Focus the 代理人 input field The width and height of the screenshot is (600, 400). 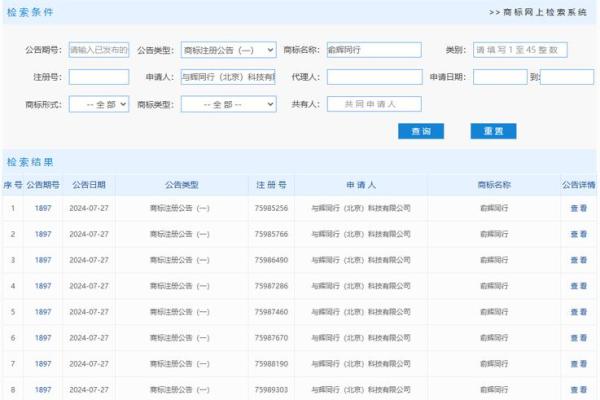[374, 77]
